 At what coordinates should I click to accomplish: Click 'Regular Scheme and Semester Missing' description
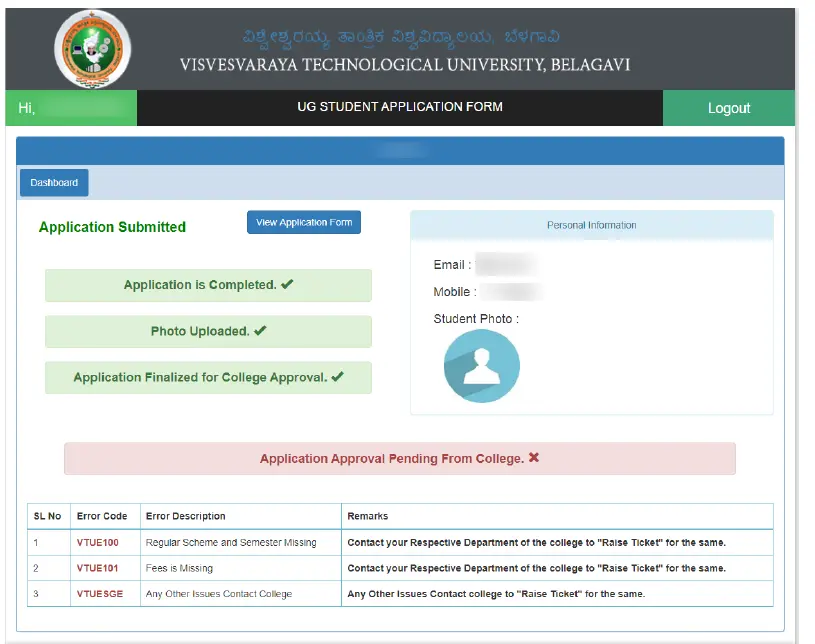coord(231,543)
